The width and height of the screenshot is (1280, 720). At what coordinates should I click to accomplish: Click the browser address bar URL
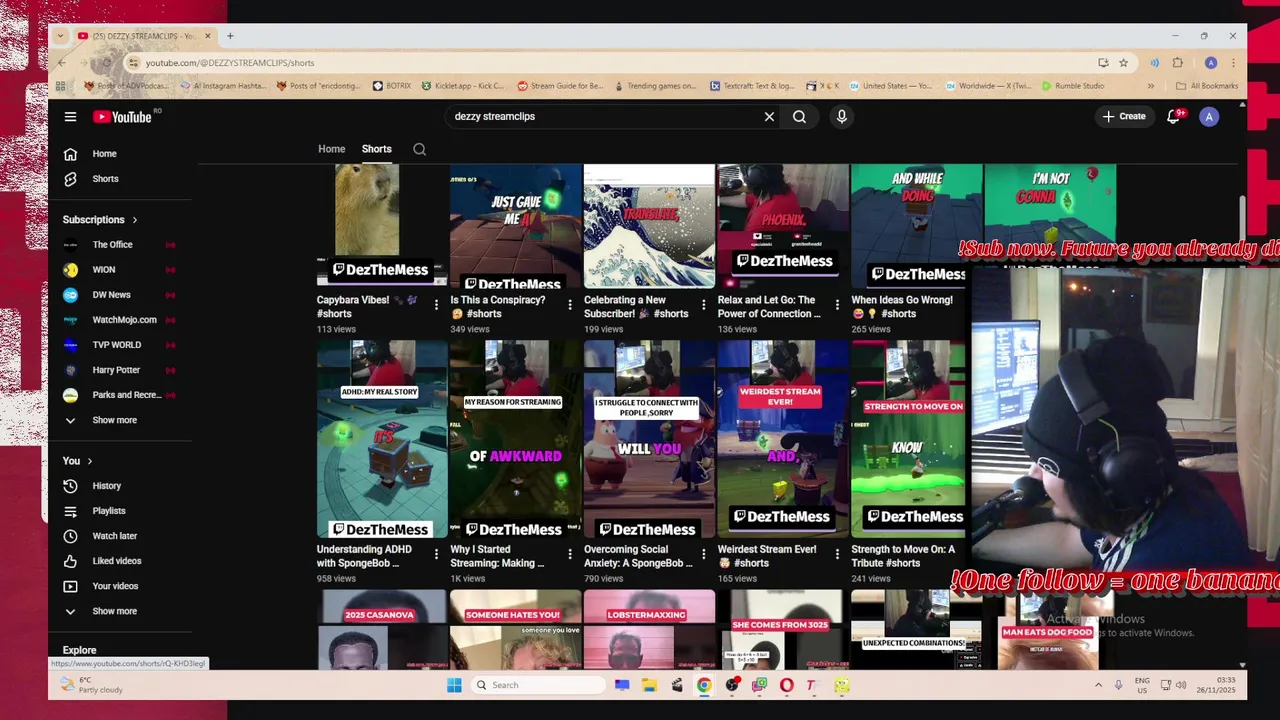pyautogui.click(x=230, y=63)
